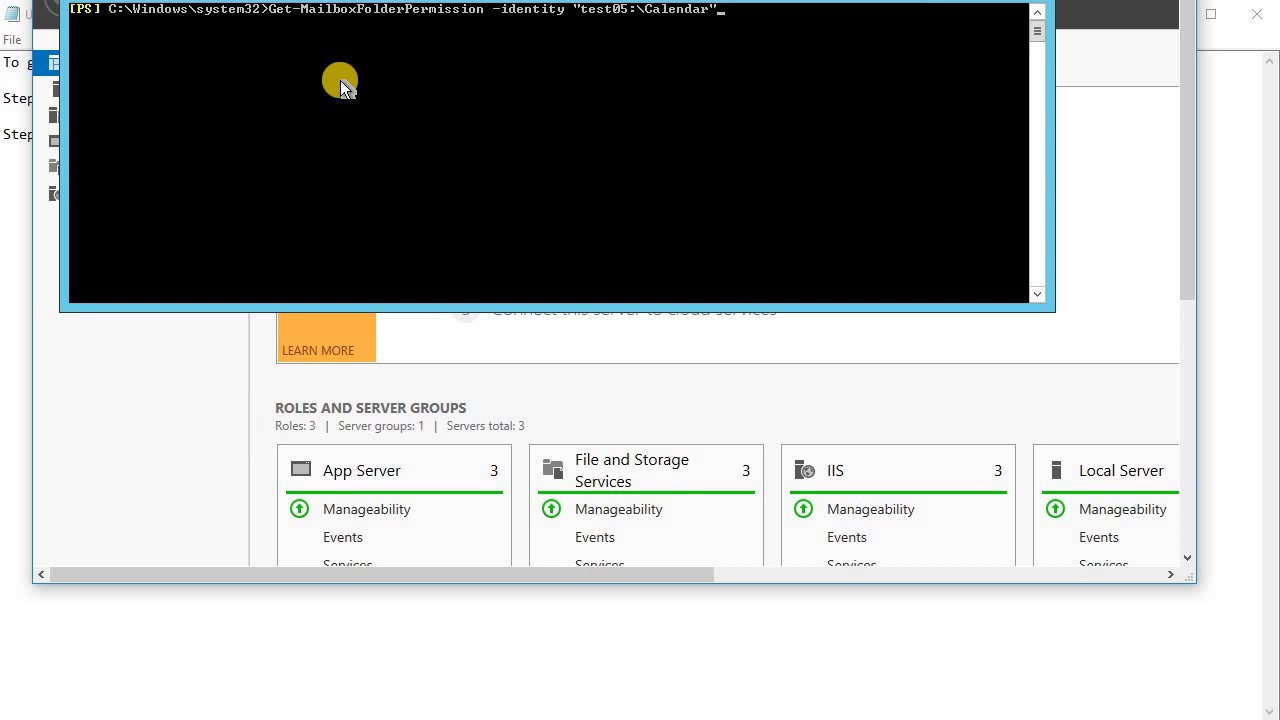The width and height of the screenshot is (1280, 720).
Task: Click File and Storage Manageability status icon
Action: [551, 509]
